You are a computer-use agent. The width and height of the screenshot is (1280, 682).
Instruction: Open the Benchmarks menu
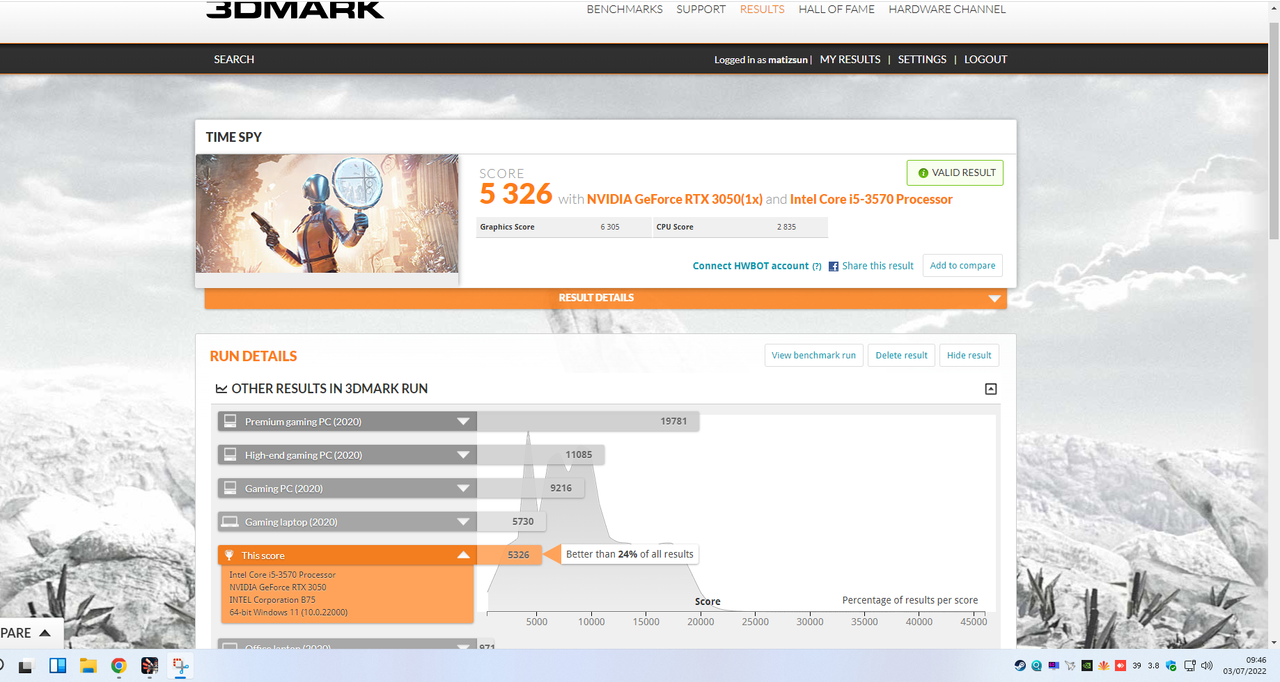(624, 9)
